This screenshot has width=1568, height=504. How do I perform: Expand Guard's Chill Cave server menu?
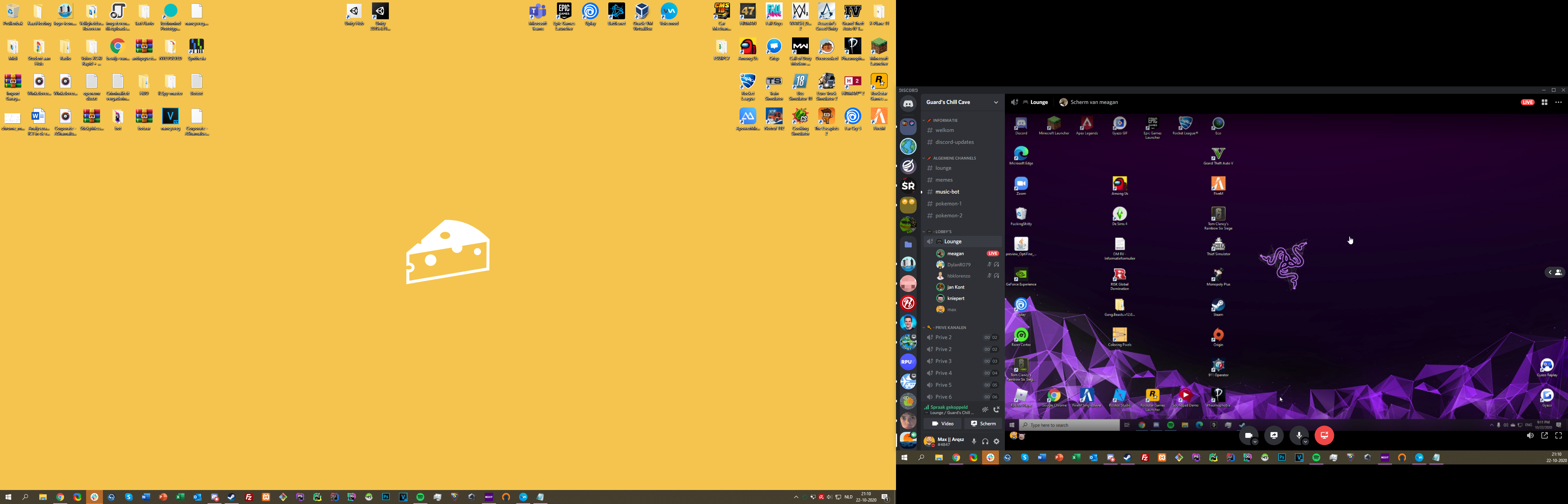(x=996, y=102)
